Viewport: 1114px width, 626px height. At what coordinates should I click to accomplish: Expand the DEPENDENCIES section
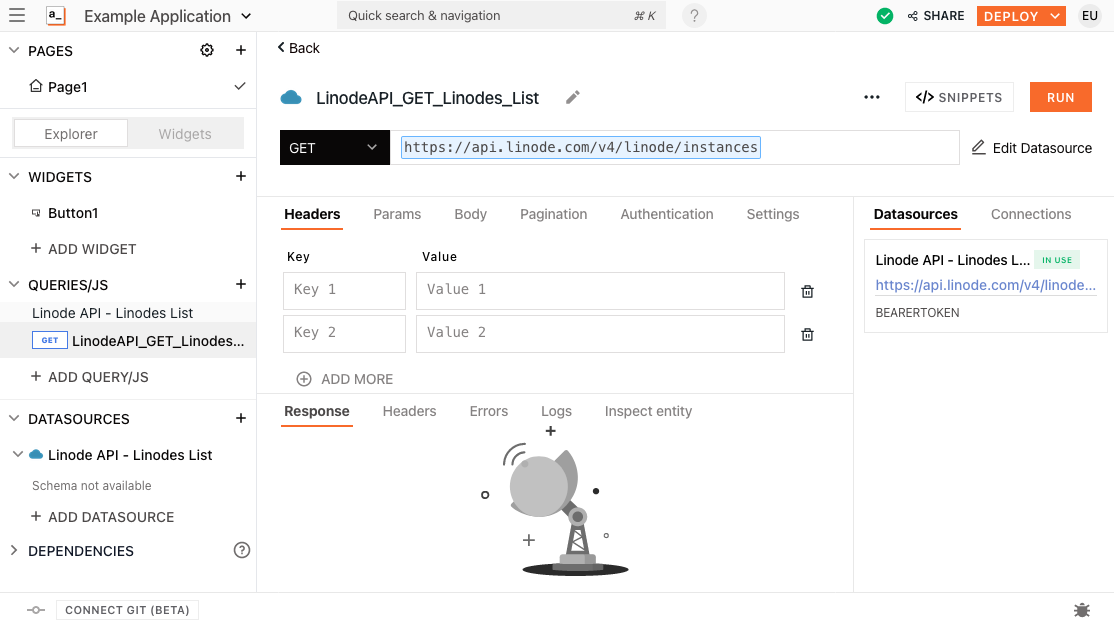[x=14, y=551]
